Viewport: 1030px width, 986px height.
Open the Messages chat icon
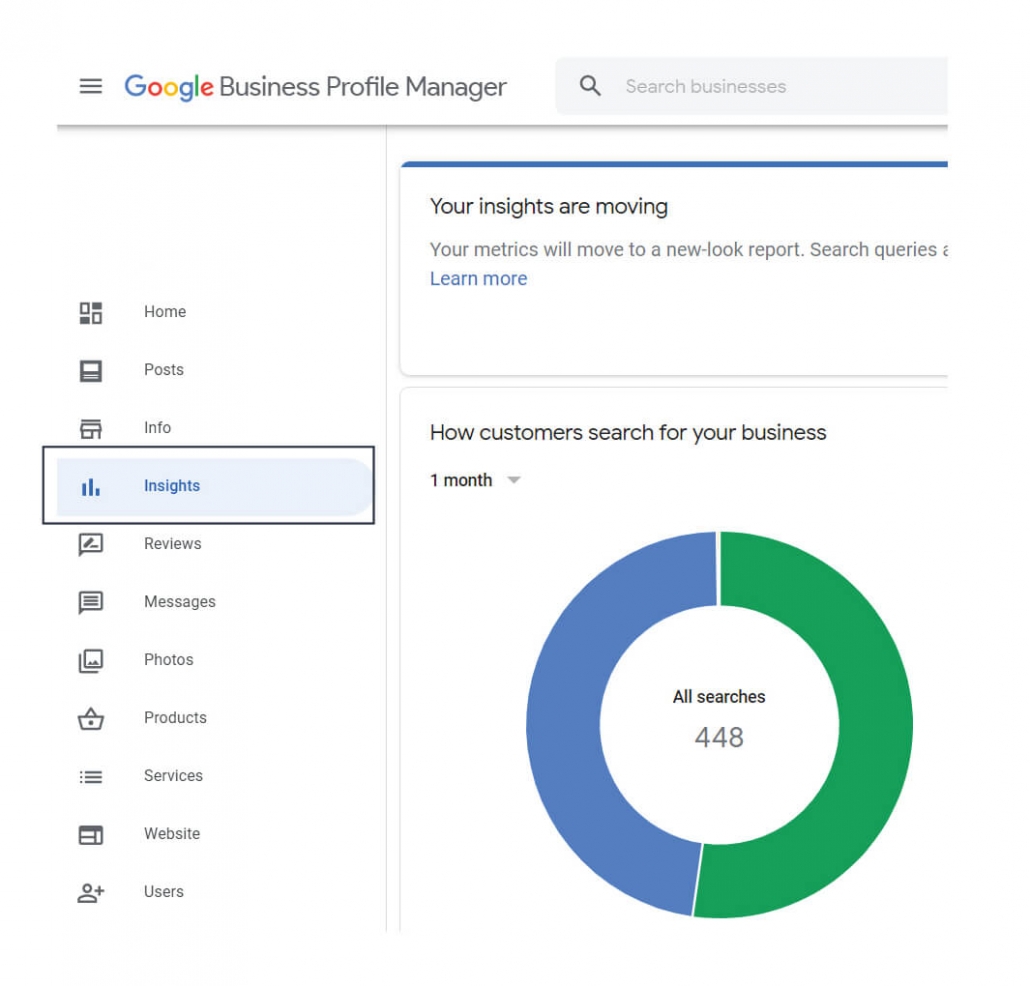pos(90,602)
